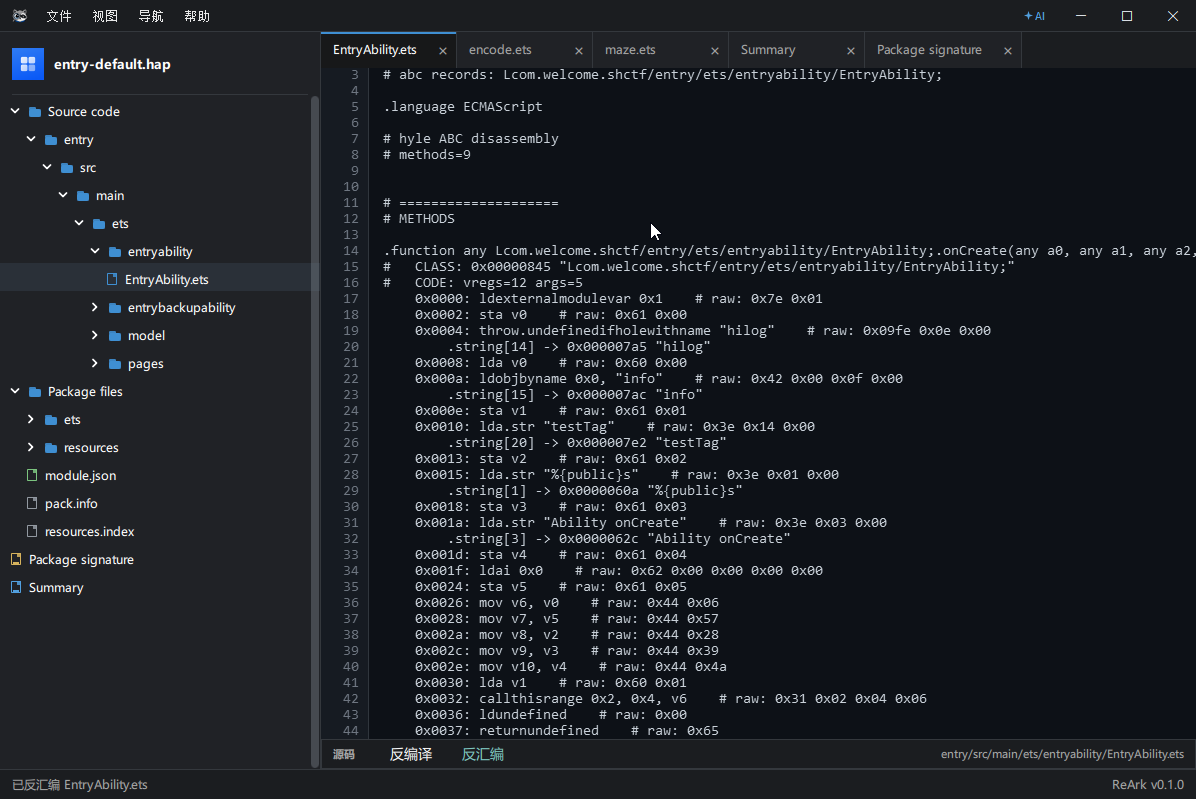Click the resources.index file icon
Image resolution: width=1196 pixels, height=799 pixels.
[x=32, y=531]
